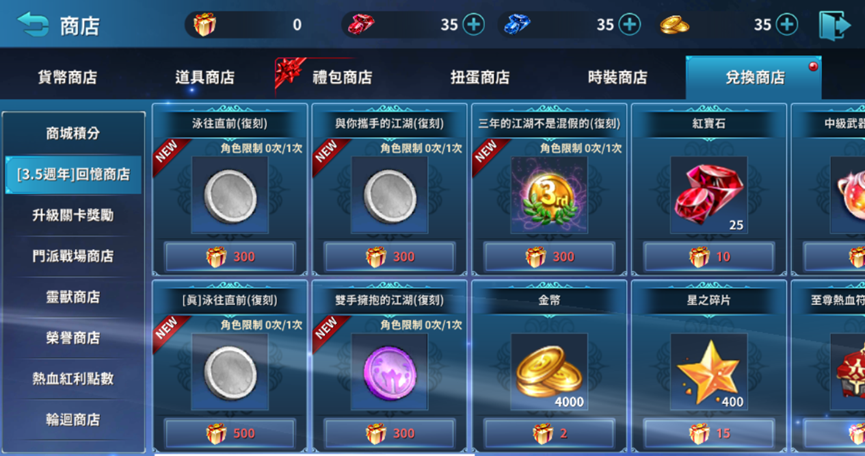Select the purple coin item icon
Image resolution: width=865 pixels, height=456 pixels.
(x=389, y=371)
